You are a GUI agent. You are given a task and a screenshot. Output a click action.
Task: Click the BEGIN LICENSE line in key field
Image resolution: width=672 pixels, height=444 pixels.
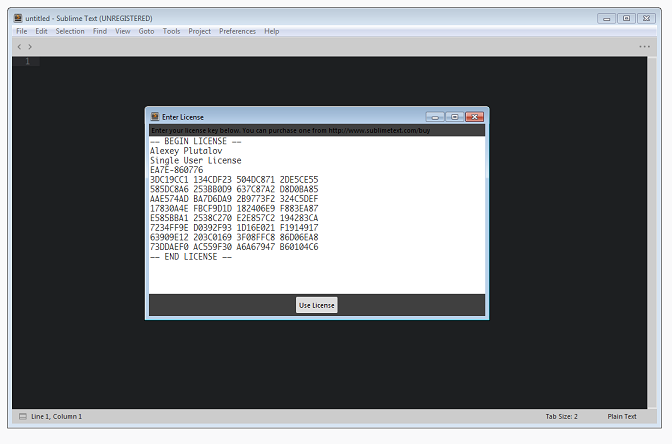[x=195, y=141]
